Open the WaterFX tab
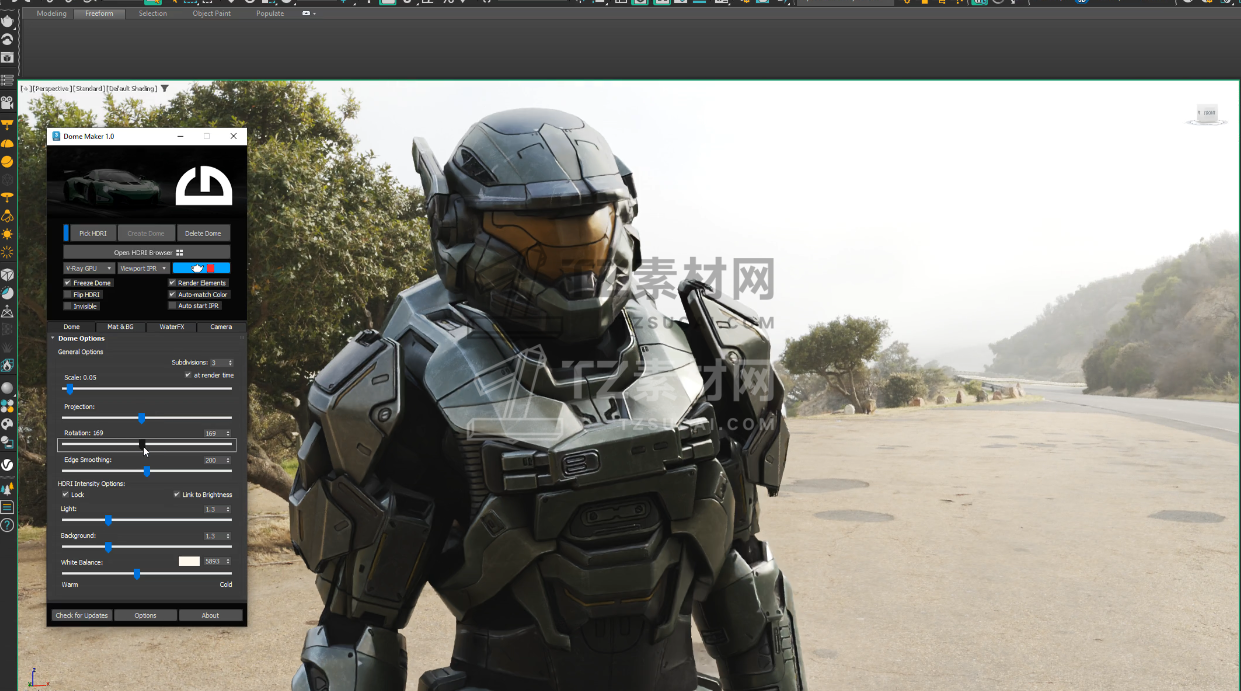This screenshot has width=1241, height=691. click(172, 327)
